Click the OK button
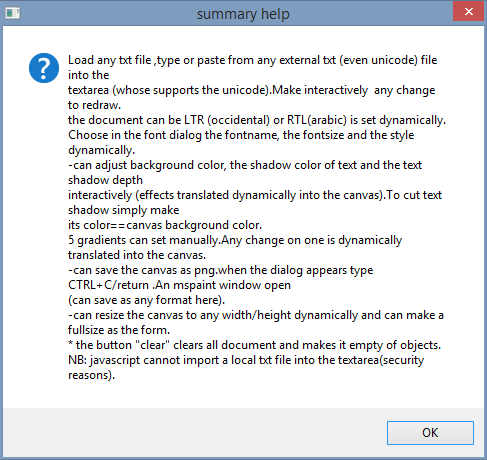 [x=430, y=433]
